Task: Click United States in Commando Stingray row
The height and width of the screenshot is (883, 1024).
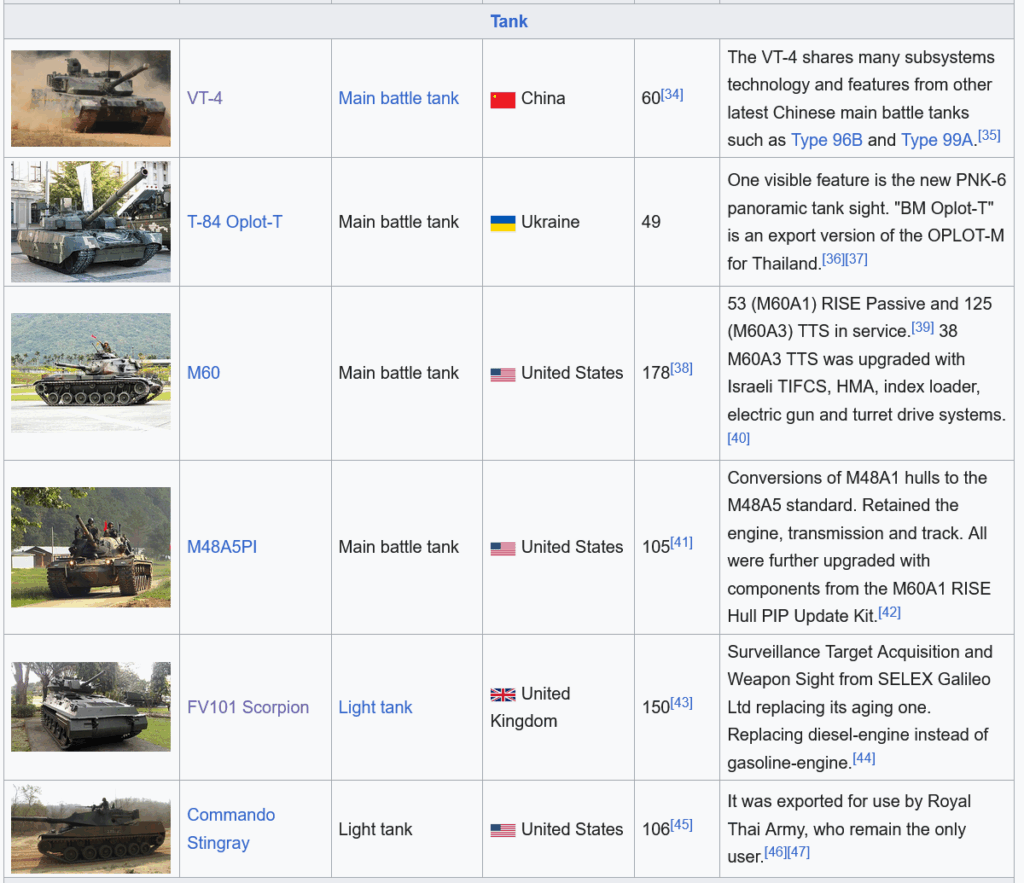Action: point(572,829)
